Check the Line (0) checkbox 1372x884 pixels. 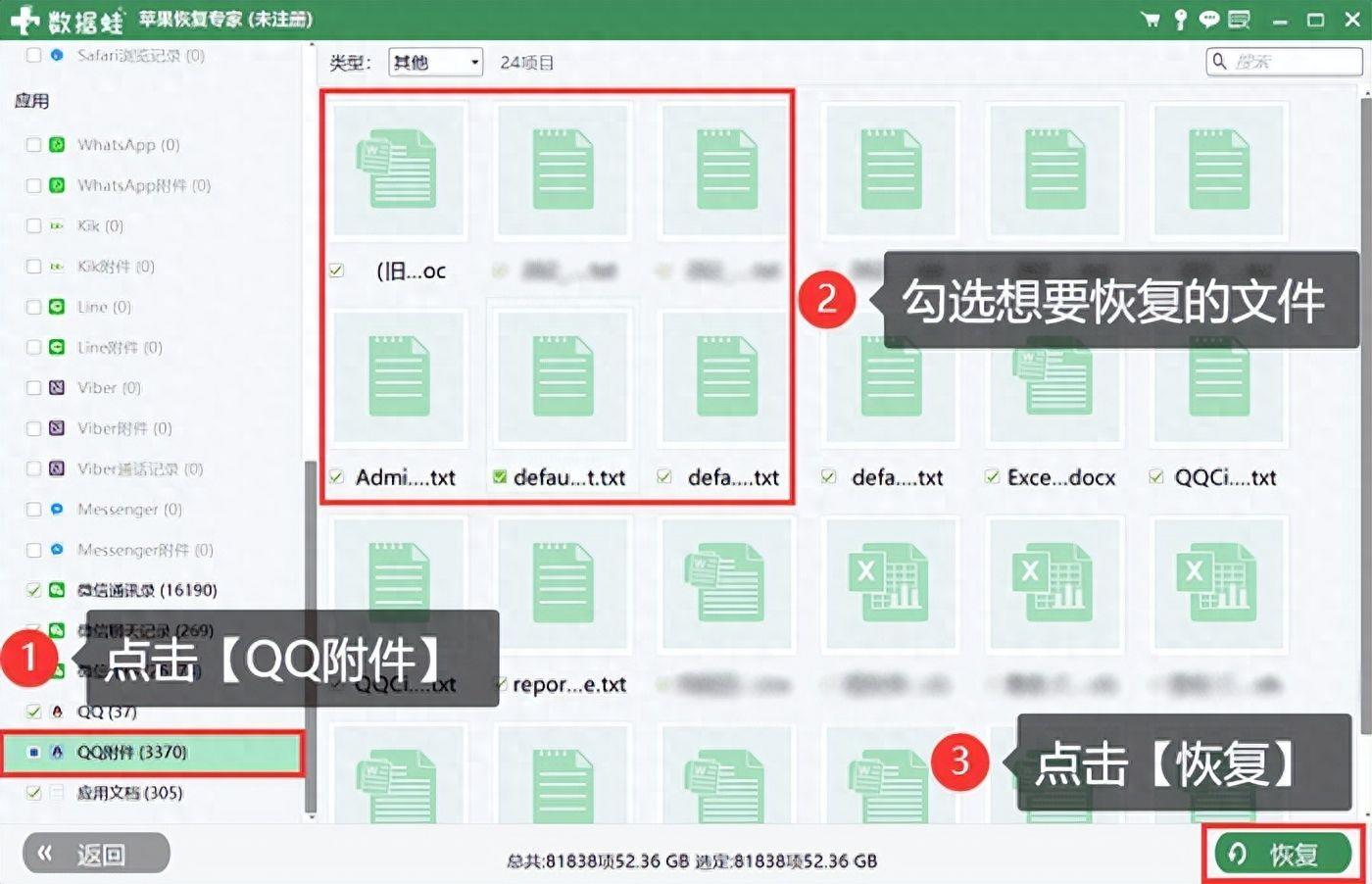pyautogui.click(x=33, y=307)
